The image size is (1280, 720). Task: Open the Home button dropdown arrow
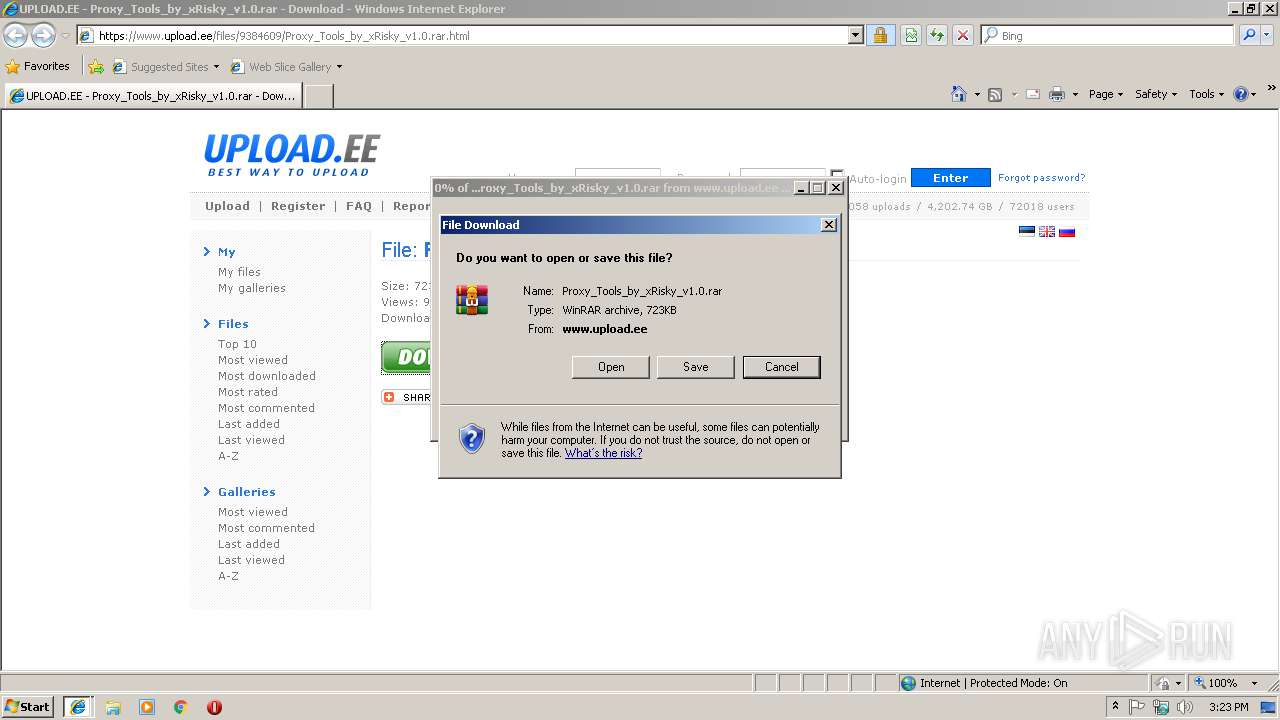[x=975, y=94]
